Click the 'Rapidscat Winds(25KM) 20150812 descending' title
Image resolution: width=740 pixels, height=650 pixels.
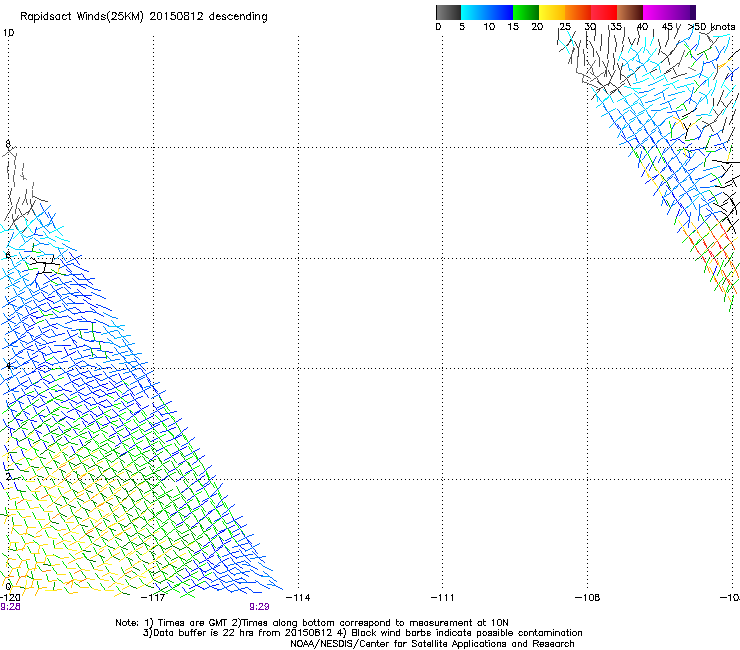point(143,17)
